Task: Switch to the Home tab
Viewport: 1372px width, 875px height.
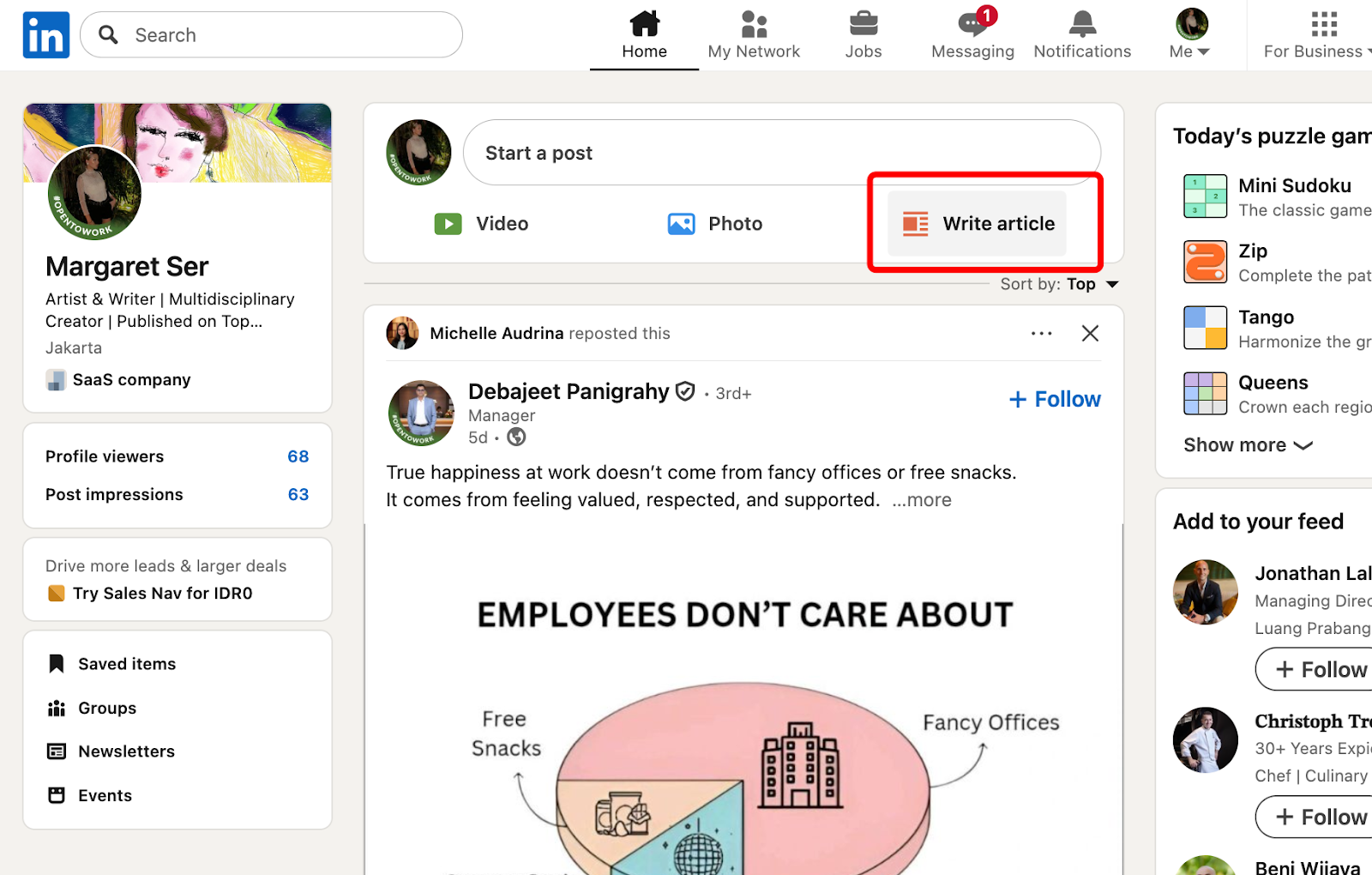Action: [644, 34]
